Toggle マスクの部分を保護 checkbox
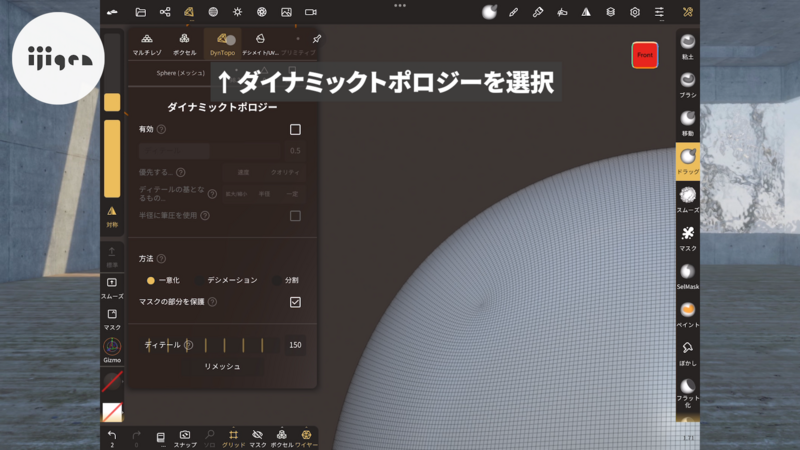Image resolution: width=800 pixels, height=450 pixels. coord(295,302)
